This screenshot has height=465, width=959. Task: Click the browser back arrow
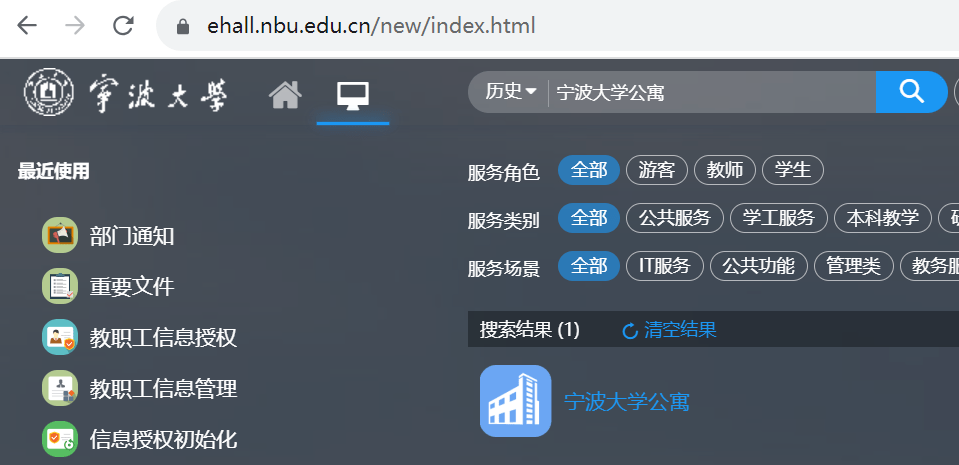click(26, 26)
